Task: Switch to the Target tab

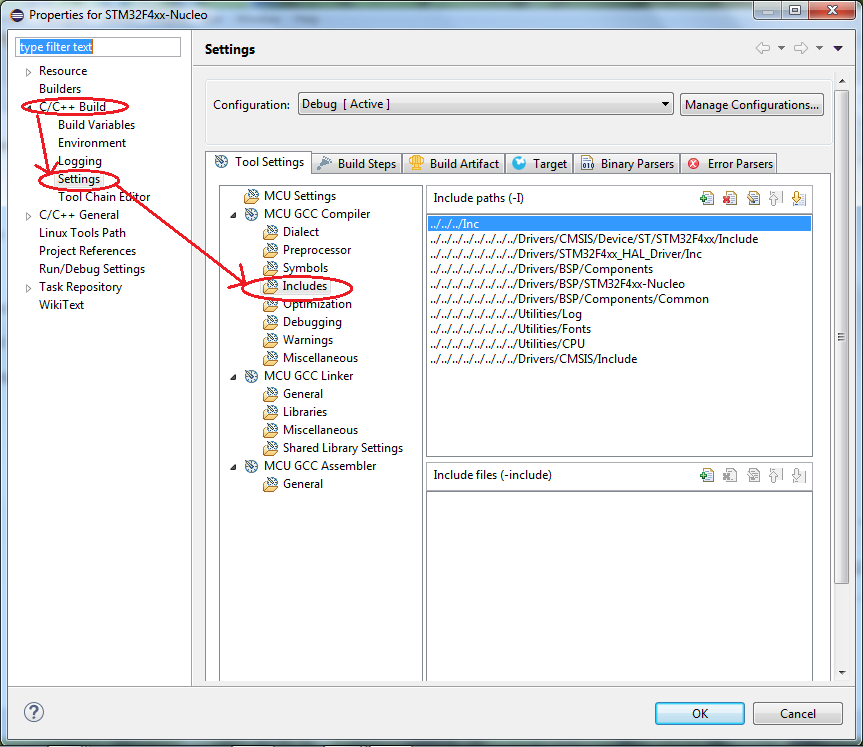Action: 539,163
